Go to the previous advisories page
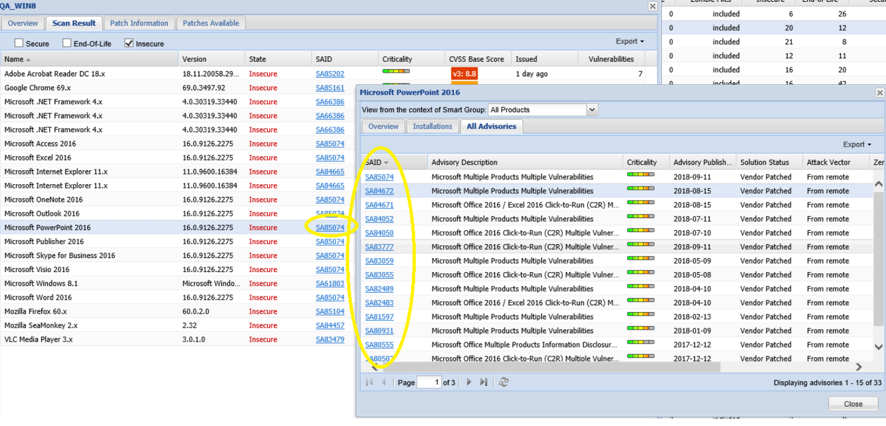Screen dimensions: 886x426 tap(383, 382)
